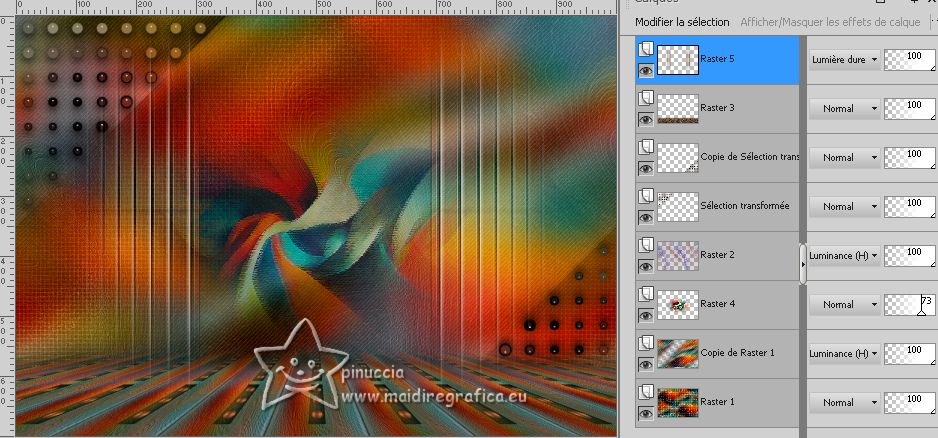Click the layer name 'Raster 5'
938x438 pixels.
pos(717,59)
